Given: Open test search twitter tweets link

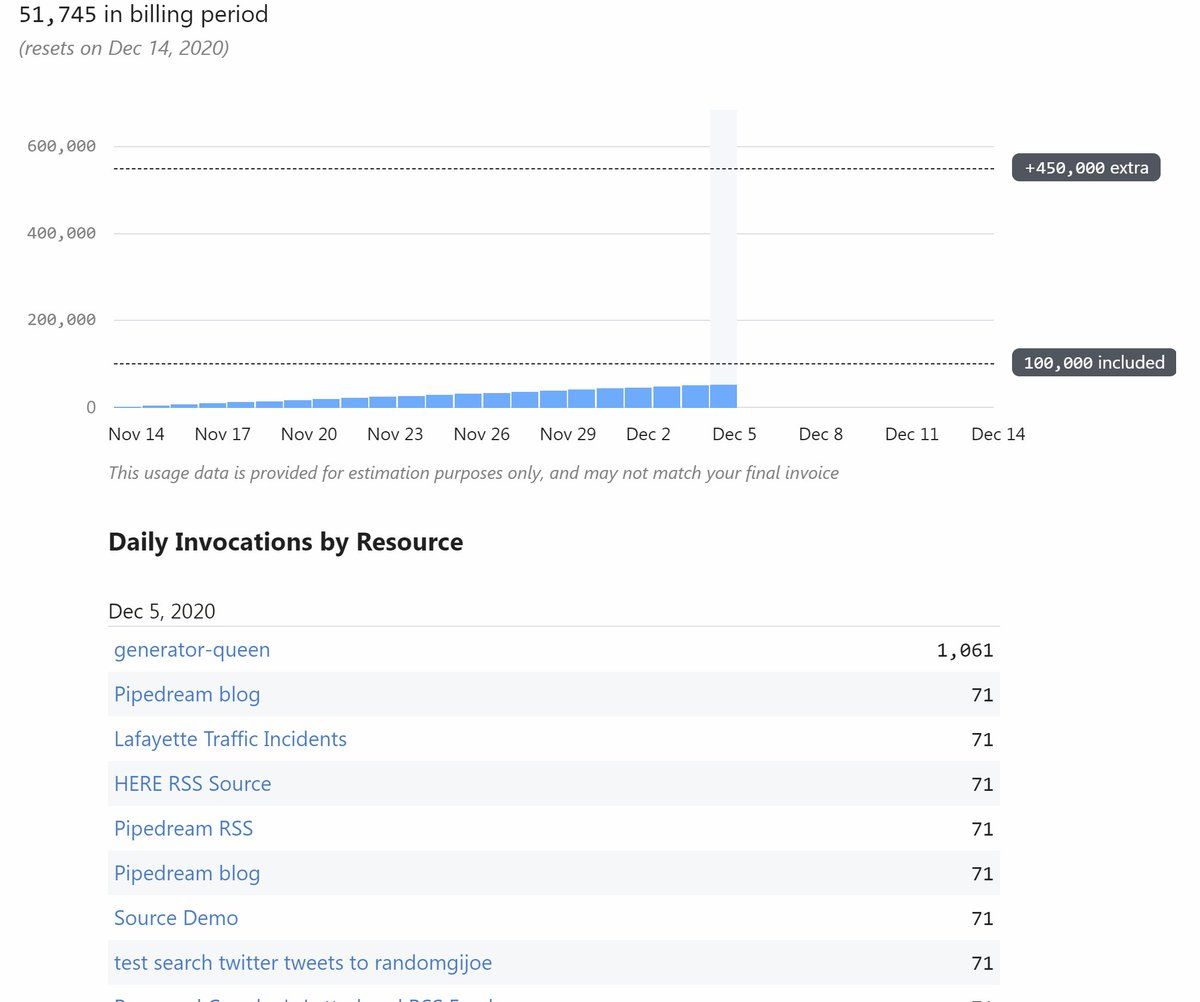Looking at the screenshot, I should [x=303, y=963].
